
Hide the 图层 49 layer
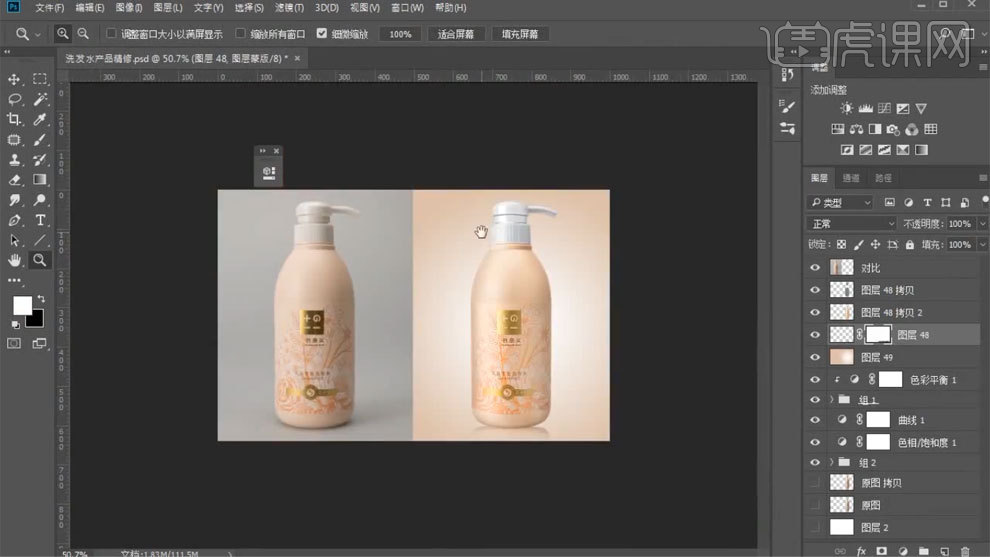[815, 357]
